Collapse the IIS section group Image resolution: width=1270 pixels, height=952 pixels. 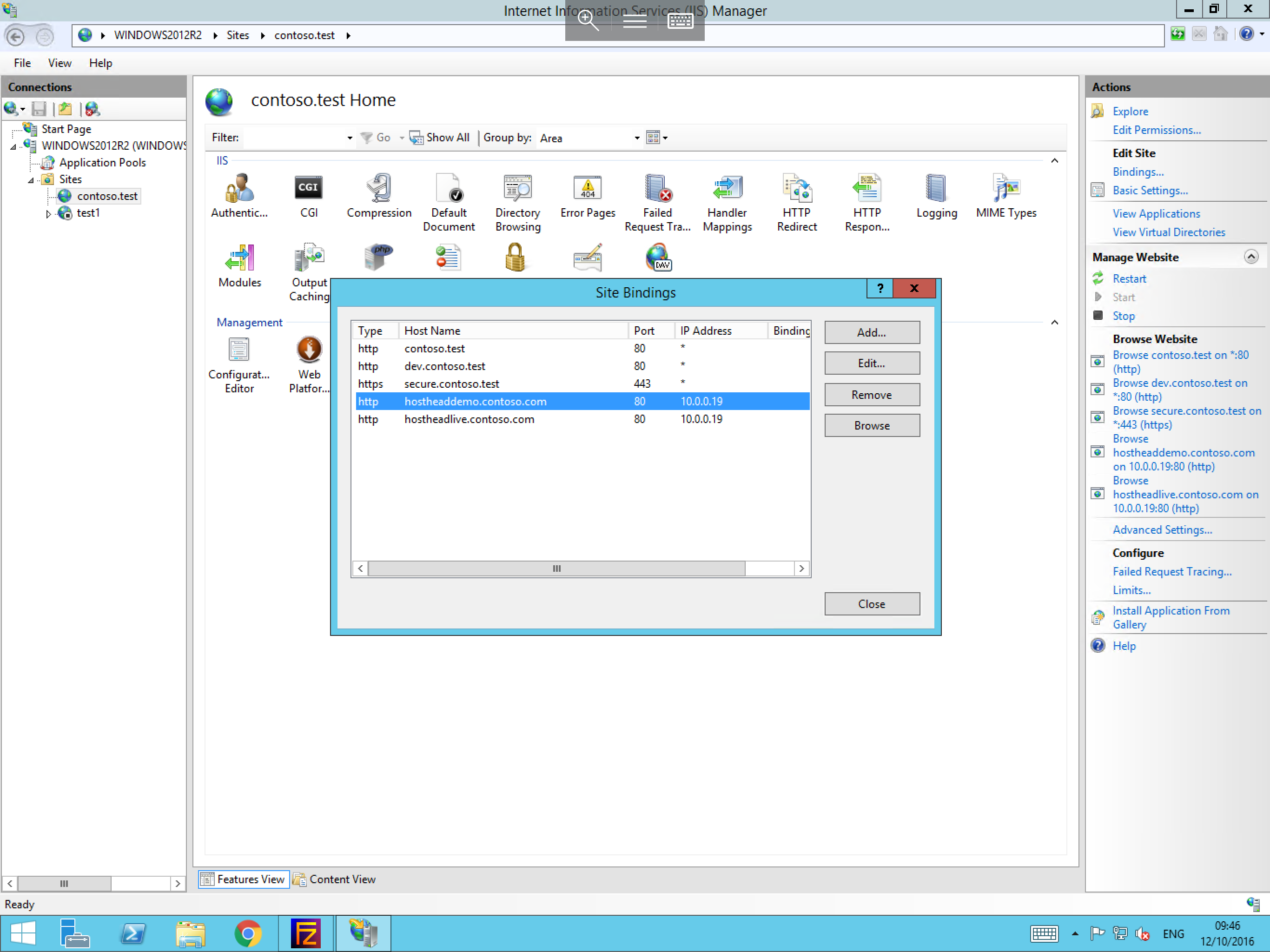coord(1055,161)
